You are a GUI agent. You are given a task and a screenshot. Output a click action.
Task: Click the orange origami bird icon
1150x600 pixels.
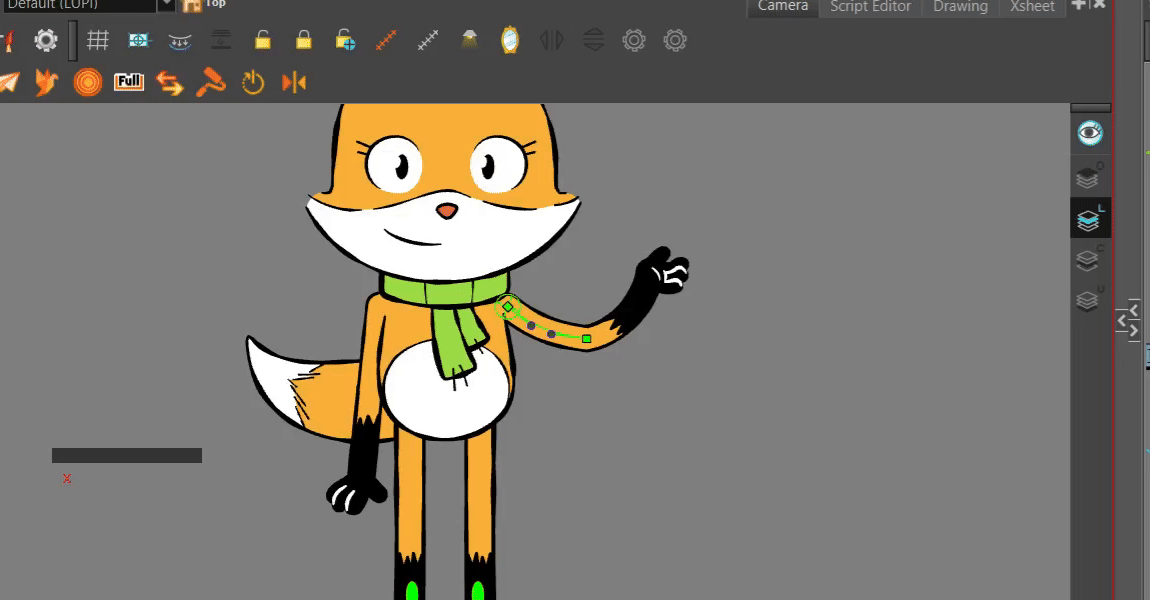coord(46,82)
